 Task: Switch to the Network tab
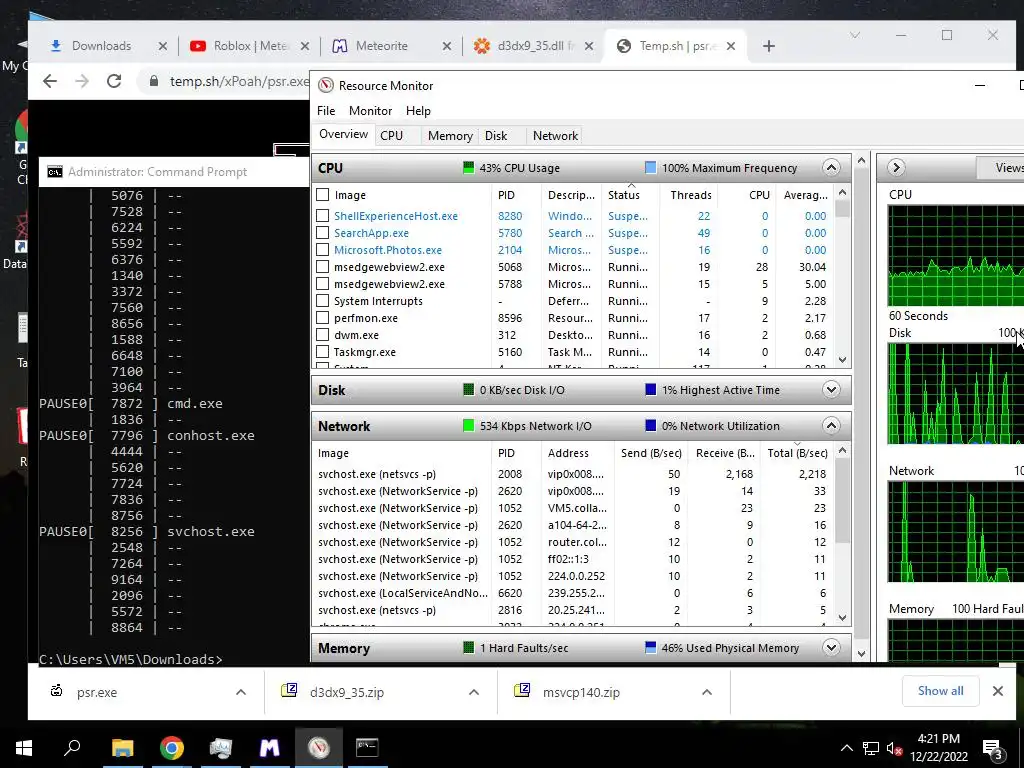point(555,136)
